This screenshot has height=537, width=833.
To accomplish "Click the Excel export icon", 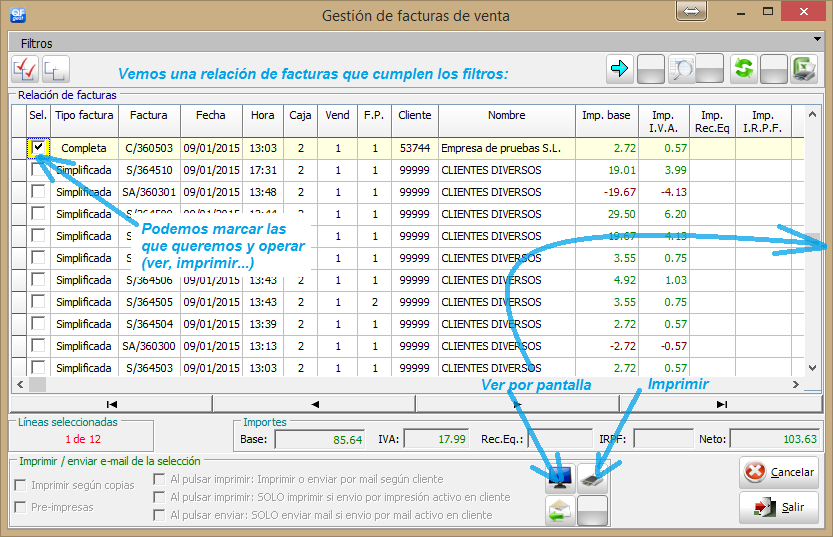I will pos(804,69).
